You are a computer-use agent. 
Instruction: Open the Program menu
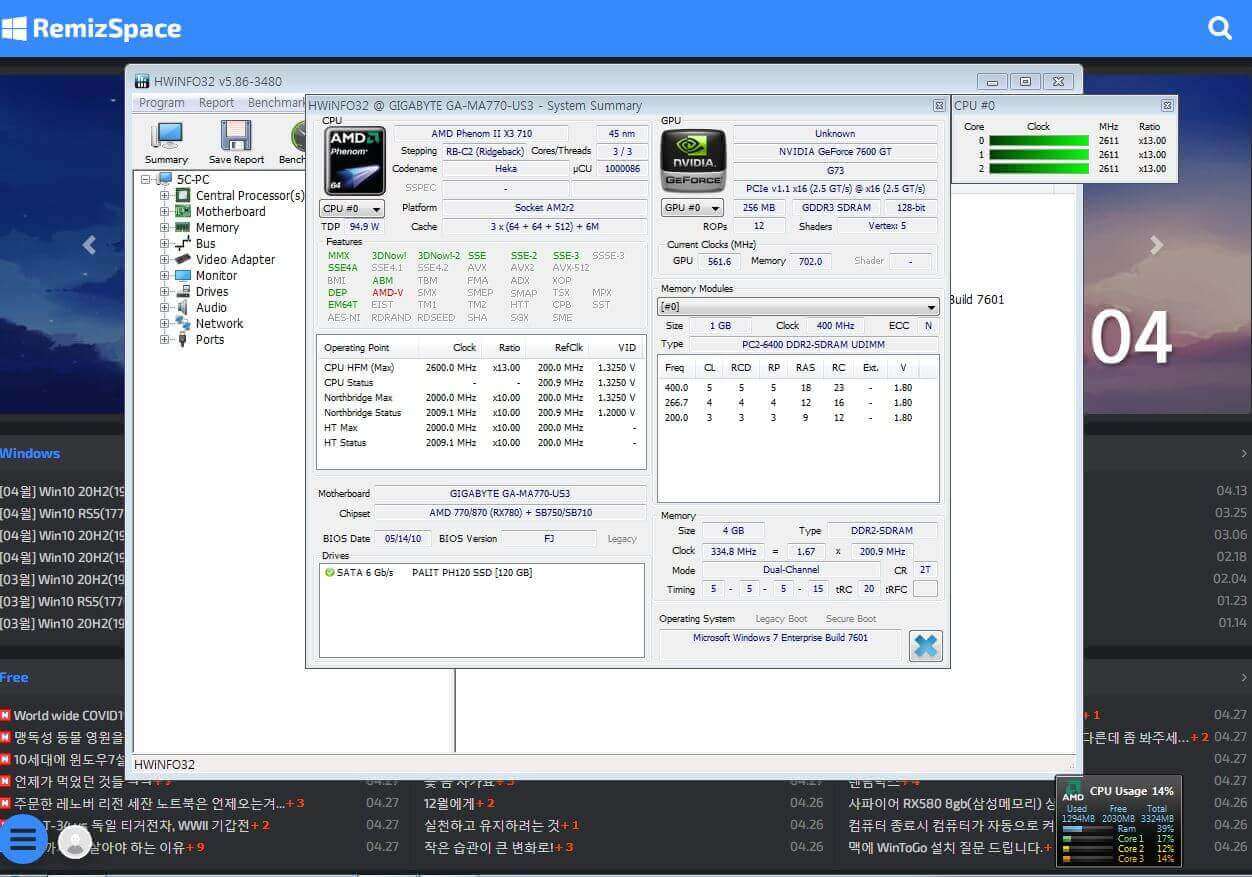(161, 103)
